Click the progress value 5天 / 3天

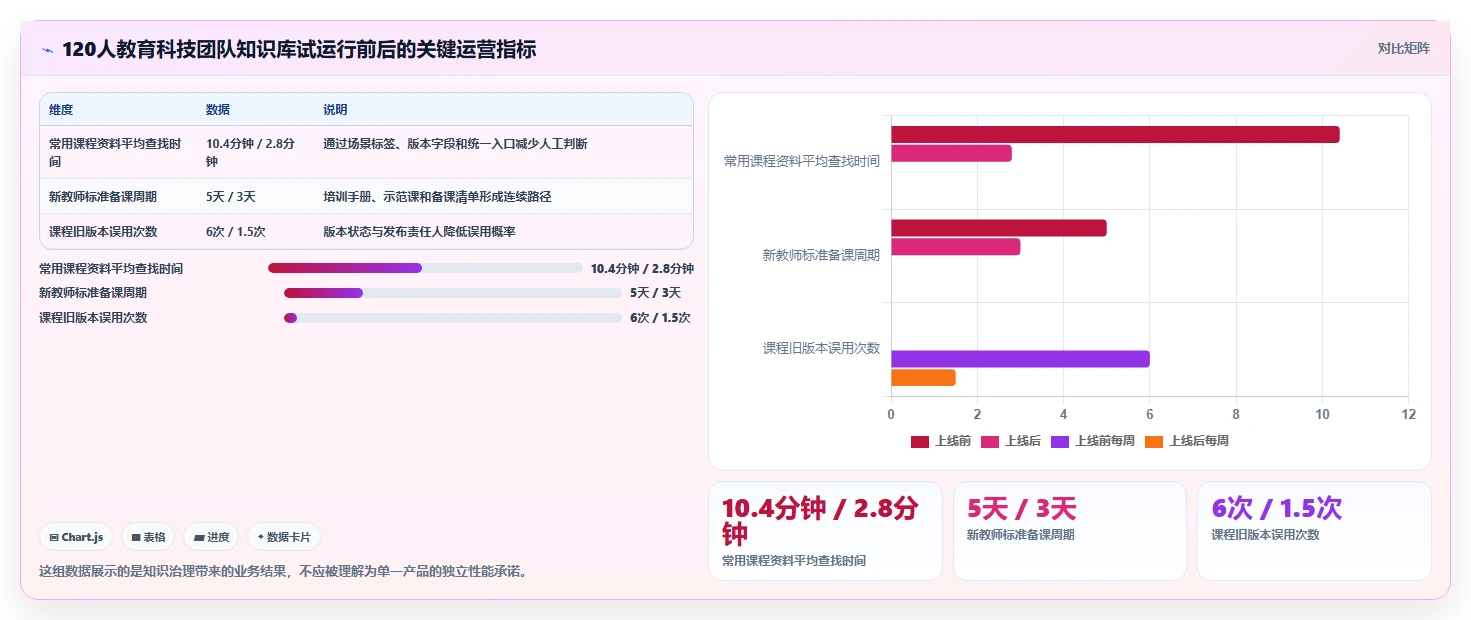tap(655, 293)
